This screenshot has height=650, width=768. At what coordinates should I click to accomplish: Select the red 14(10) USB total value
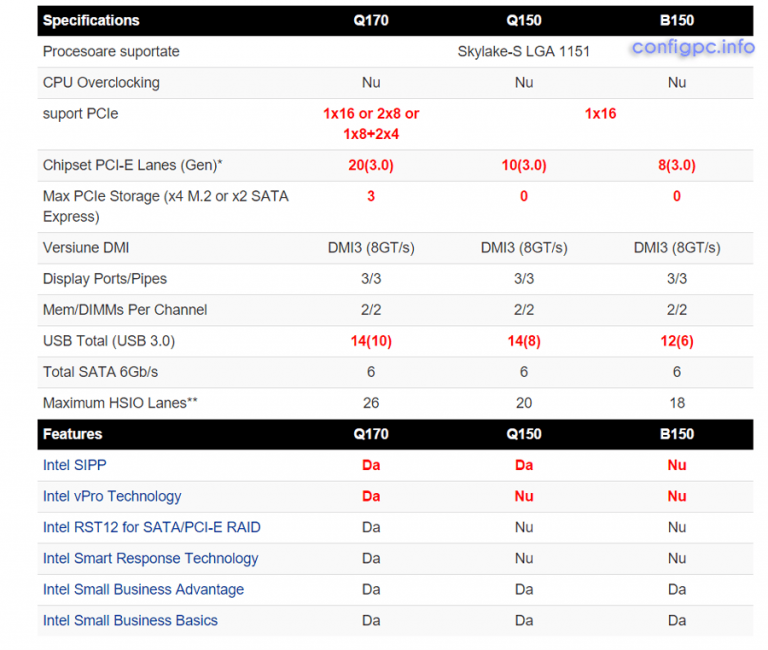(371, 341)
